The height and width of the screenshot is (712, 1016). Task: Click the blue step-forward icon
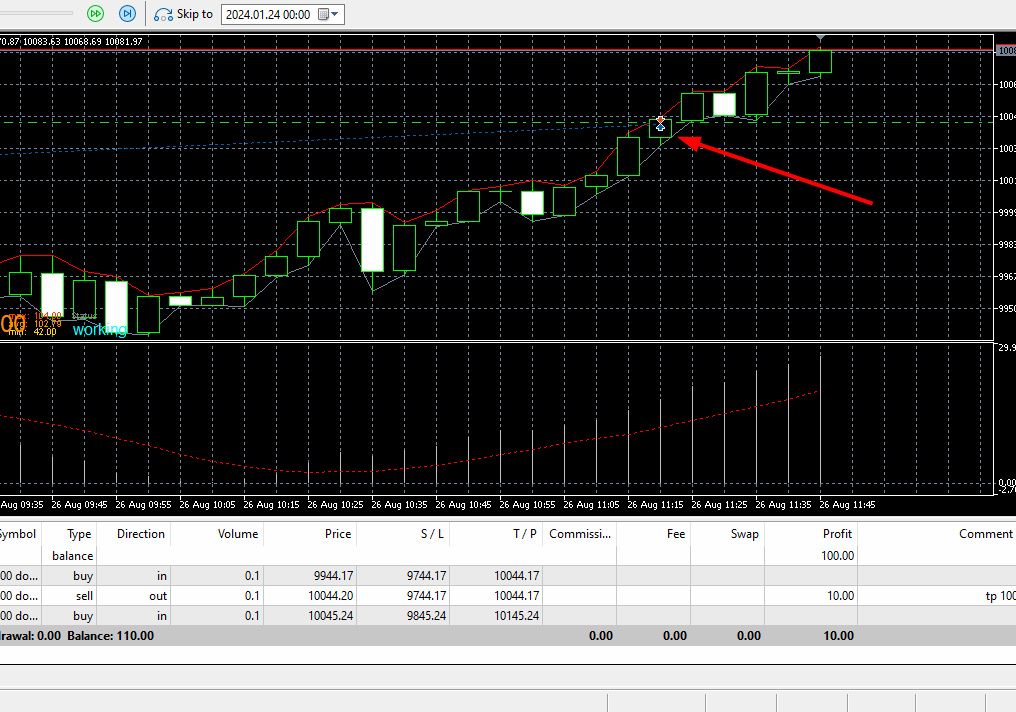pos(128,14)
